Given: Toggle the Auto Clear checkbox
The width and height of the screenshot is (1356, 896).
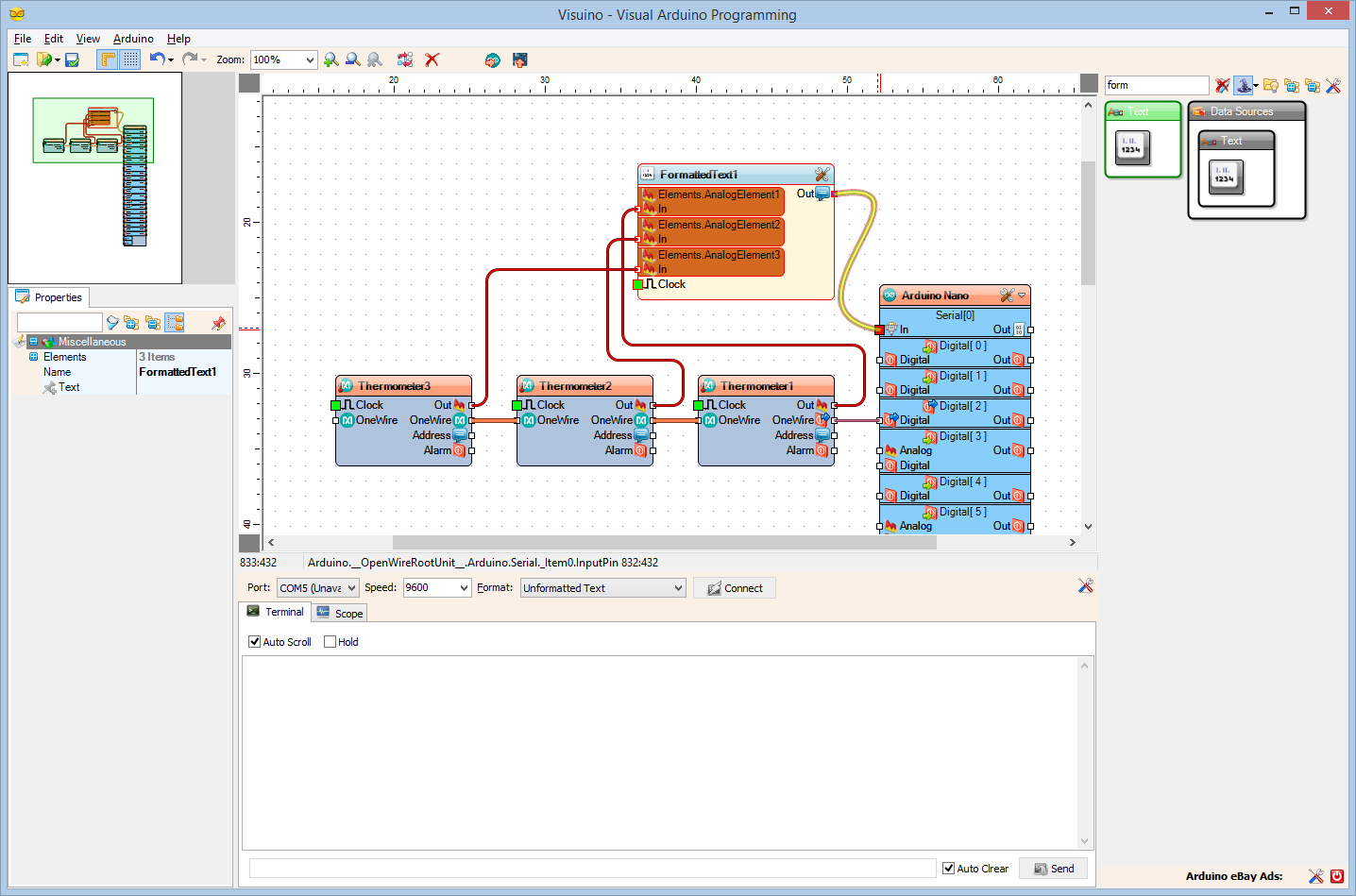Looking at the screenshot, I should click(x=948, y=869).
